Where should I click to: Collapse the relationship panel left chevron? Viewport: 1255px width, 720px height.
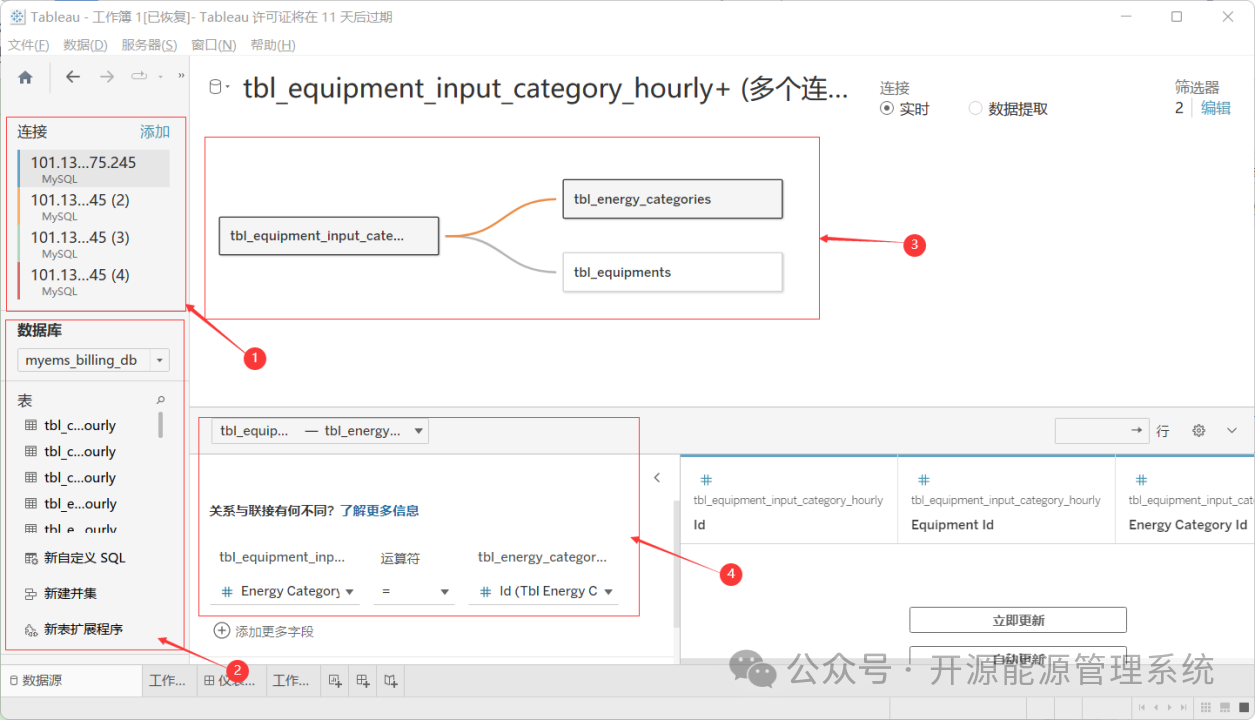[x=657, y=478]
